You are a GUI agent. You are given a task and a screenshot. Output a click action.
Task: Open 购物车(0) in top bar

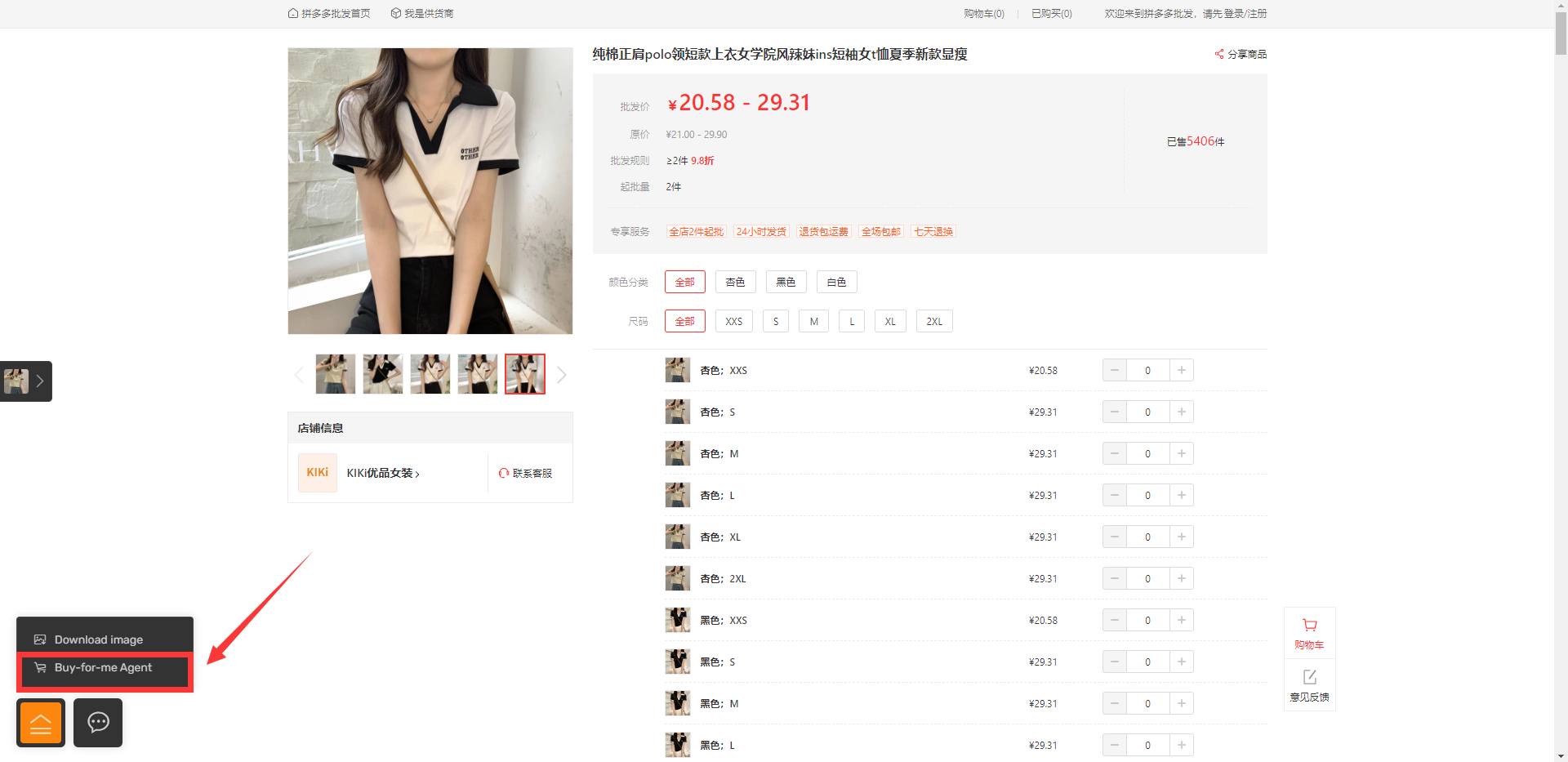(984, 13)
